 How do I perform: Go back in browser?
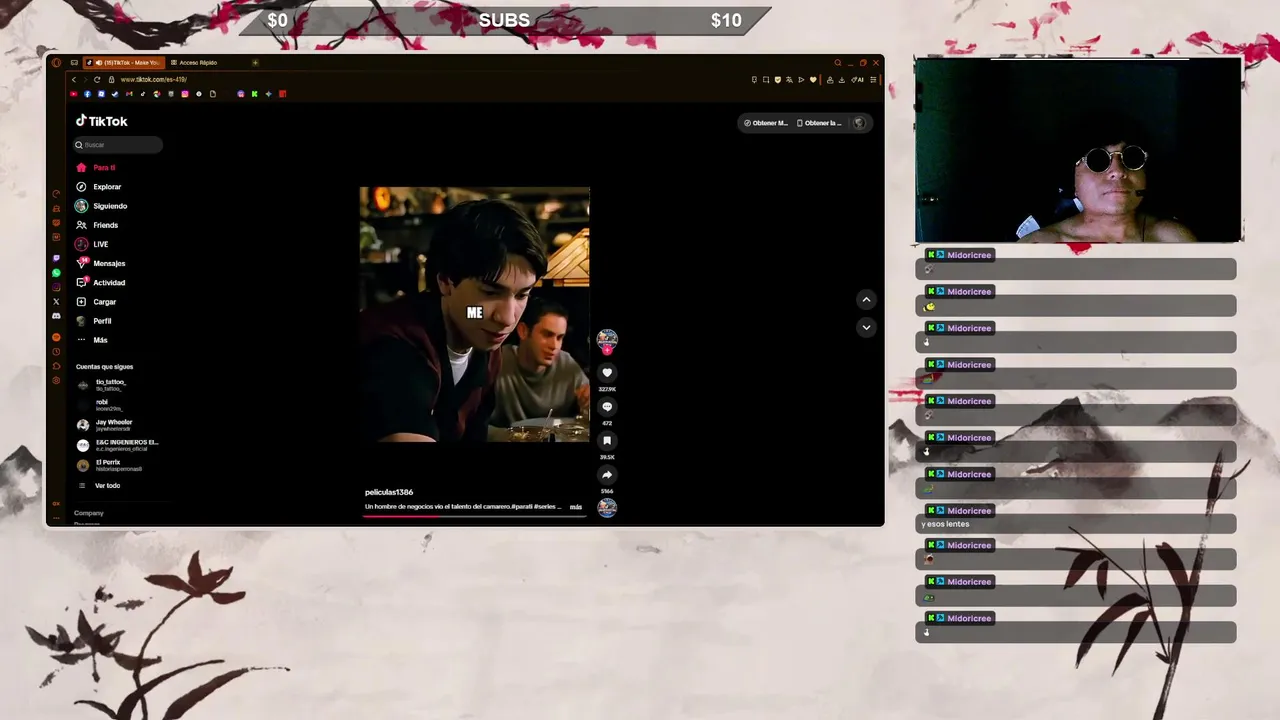point(74,80)
